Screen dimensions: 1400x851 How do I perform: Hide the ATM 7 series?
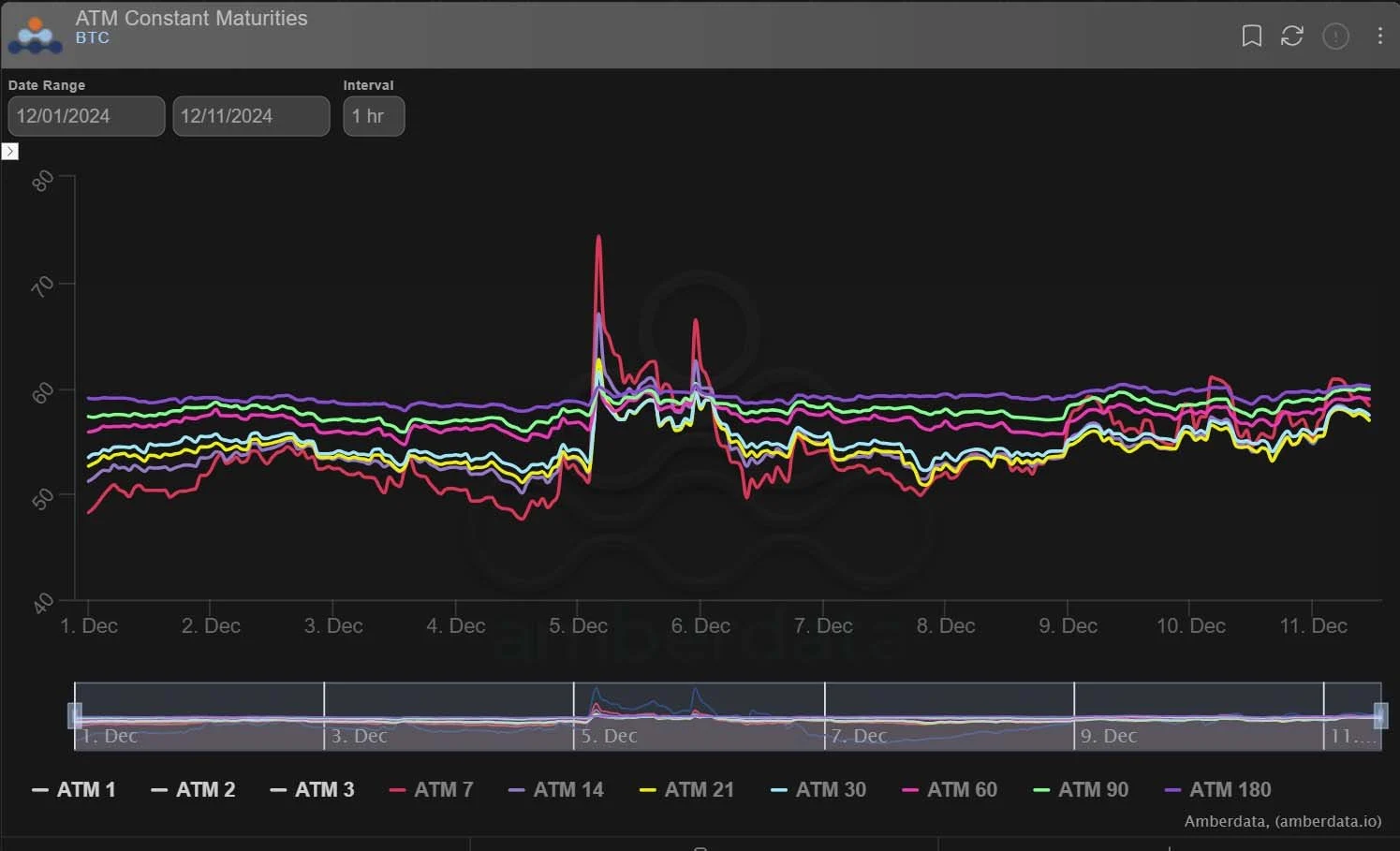coord(432,789)
